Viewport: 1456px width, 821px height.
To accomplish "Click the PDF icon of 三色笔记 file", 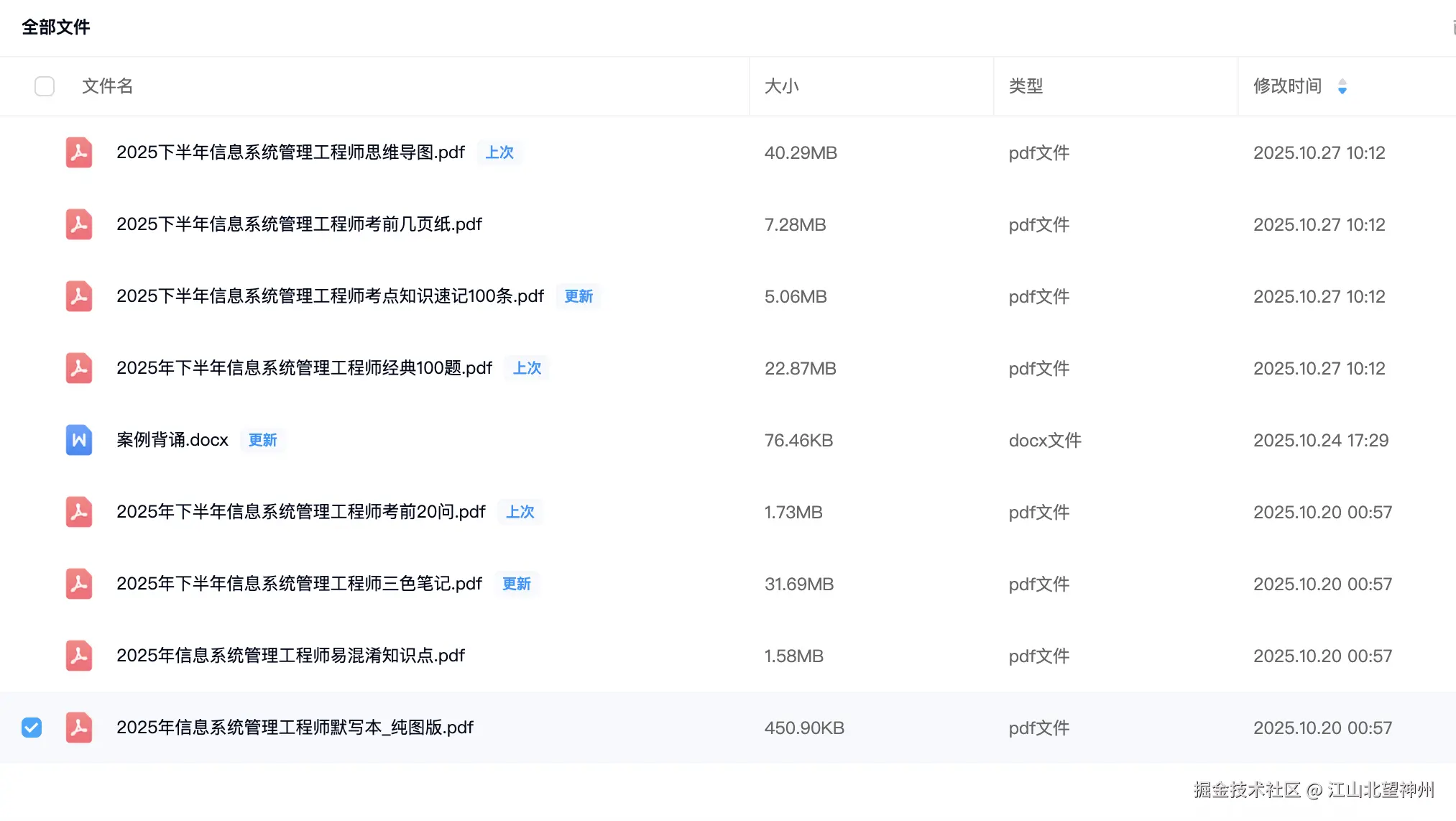I will [79, 584].
